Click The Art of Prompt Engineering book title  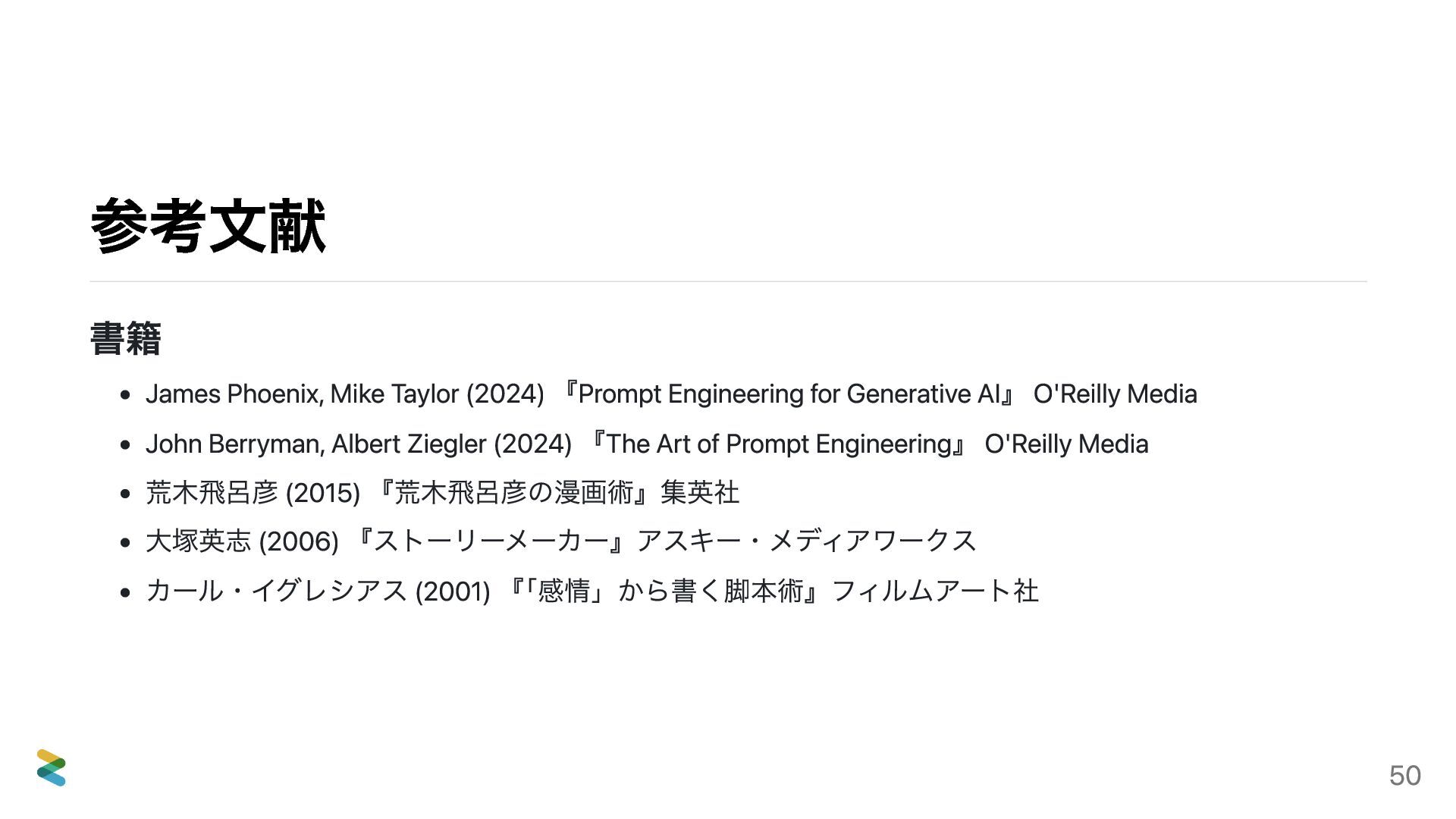pos(778,444)
